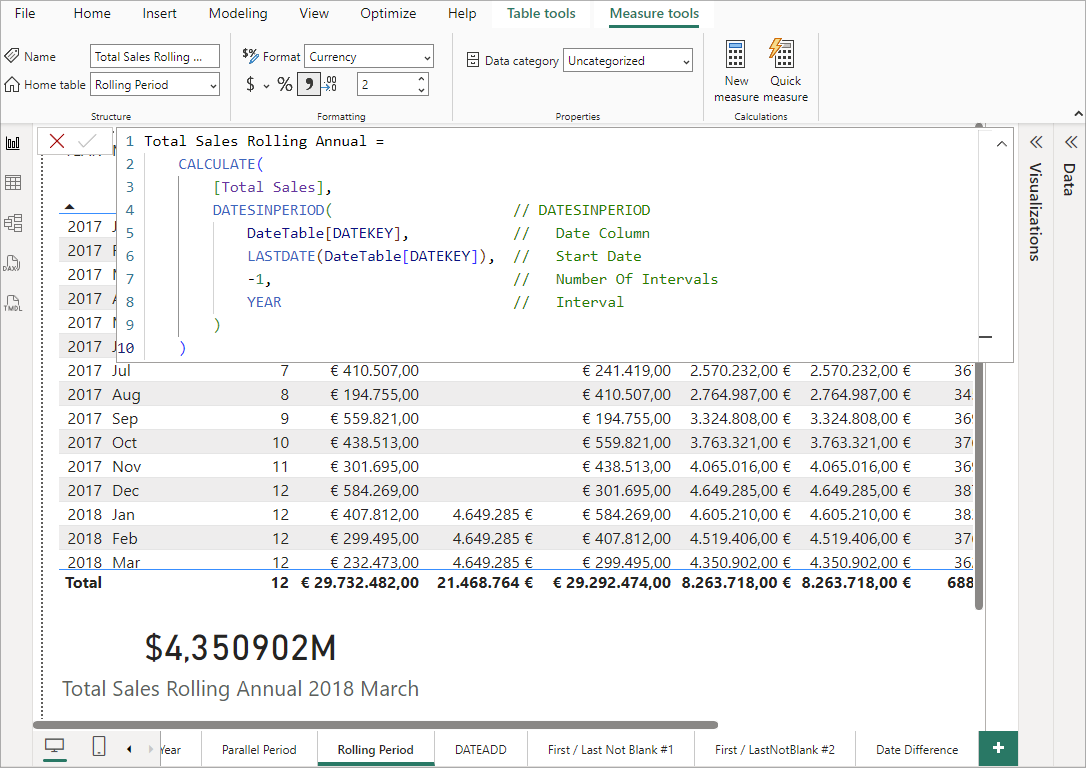1086x768 pixels.
Task: Click the YEAR interval keyword
Action: (x=264, y=302)
